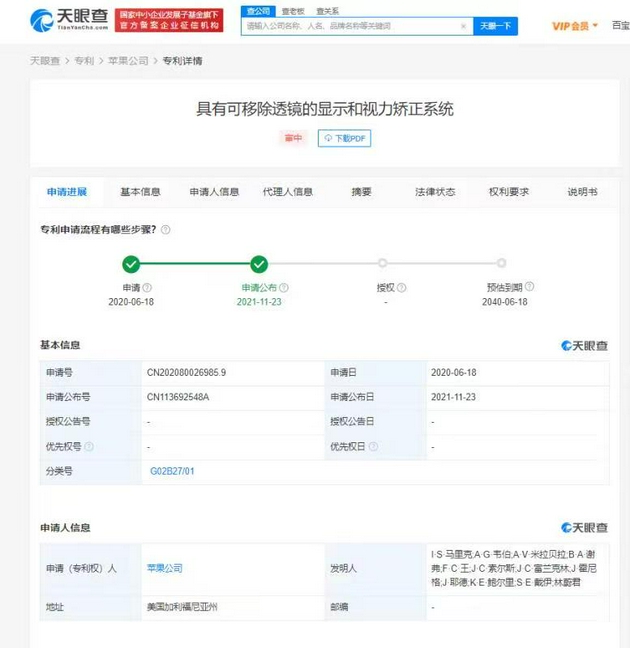Switch to the 申请人信息 tab
This screenshot has height=648, width=630.
click(x=214, y=192)
